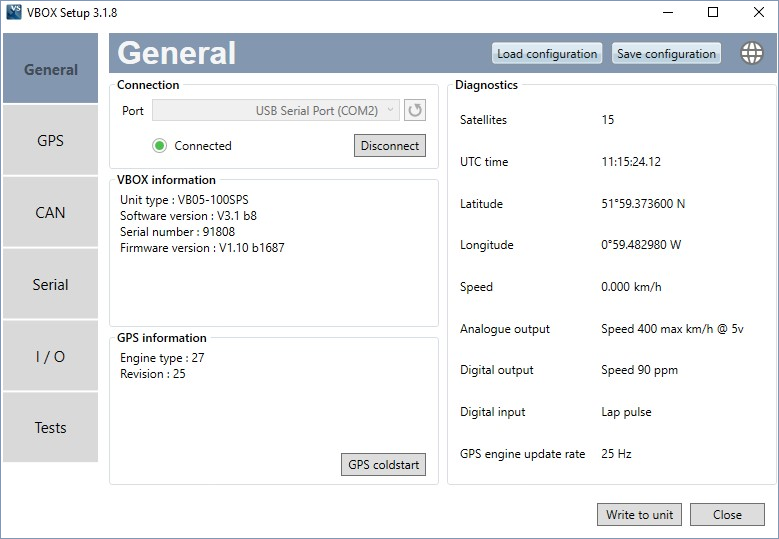
Task: Maximize the VBOX Setup window
Action: (713, 12)
